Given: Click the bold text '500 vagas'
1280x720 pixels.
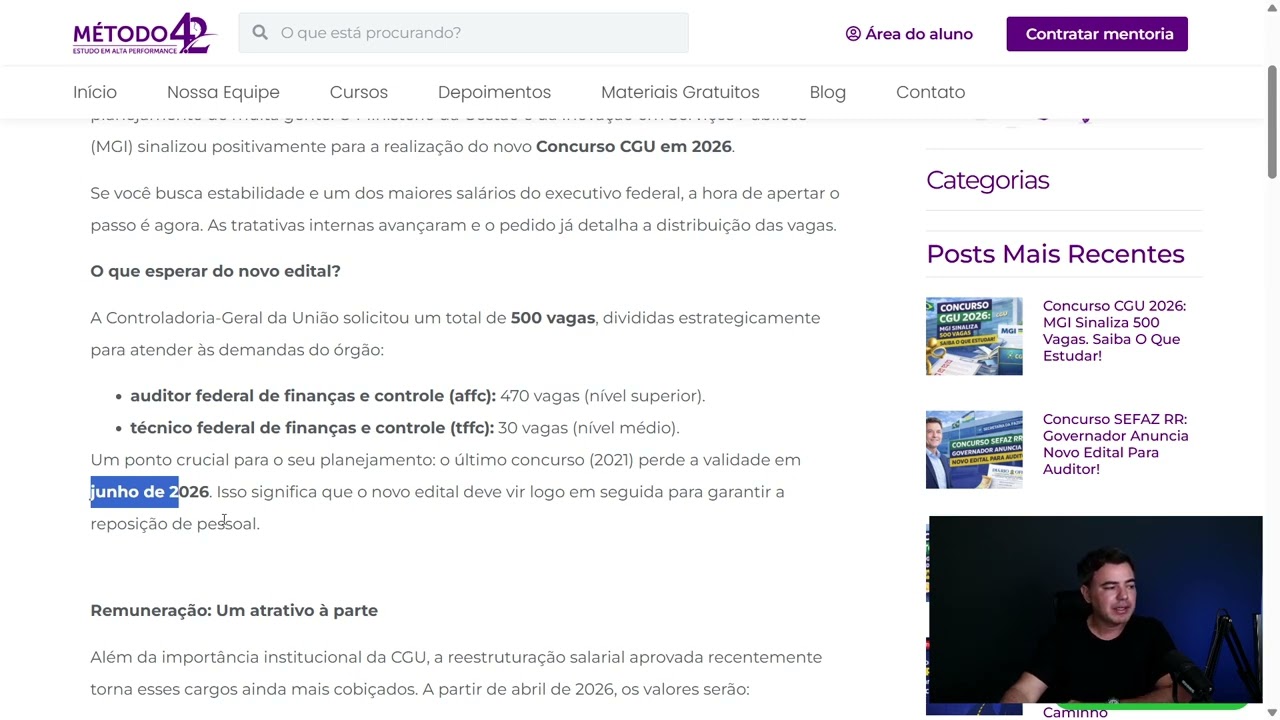Looking at the screenshot, I should tap(553, 318).
